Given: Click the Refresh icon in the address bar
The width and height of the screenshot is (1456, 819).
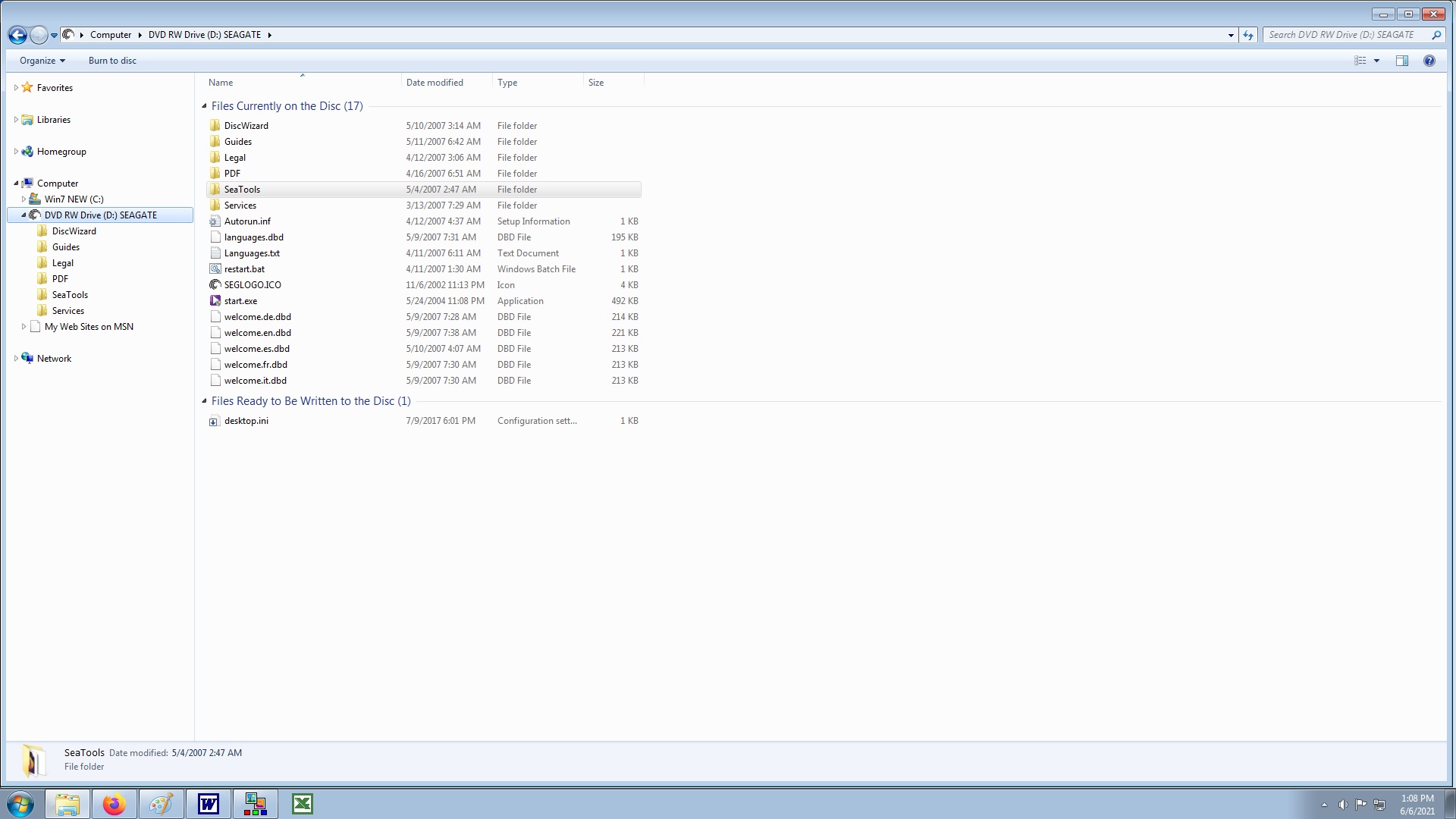Looking at the screenshot, I should tap(1248, 35).
